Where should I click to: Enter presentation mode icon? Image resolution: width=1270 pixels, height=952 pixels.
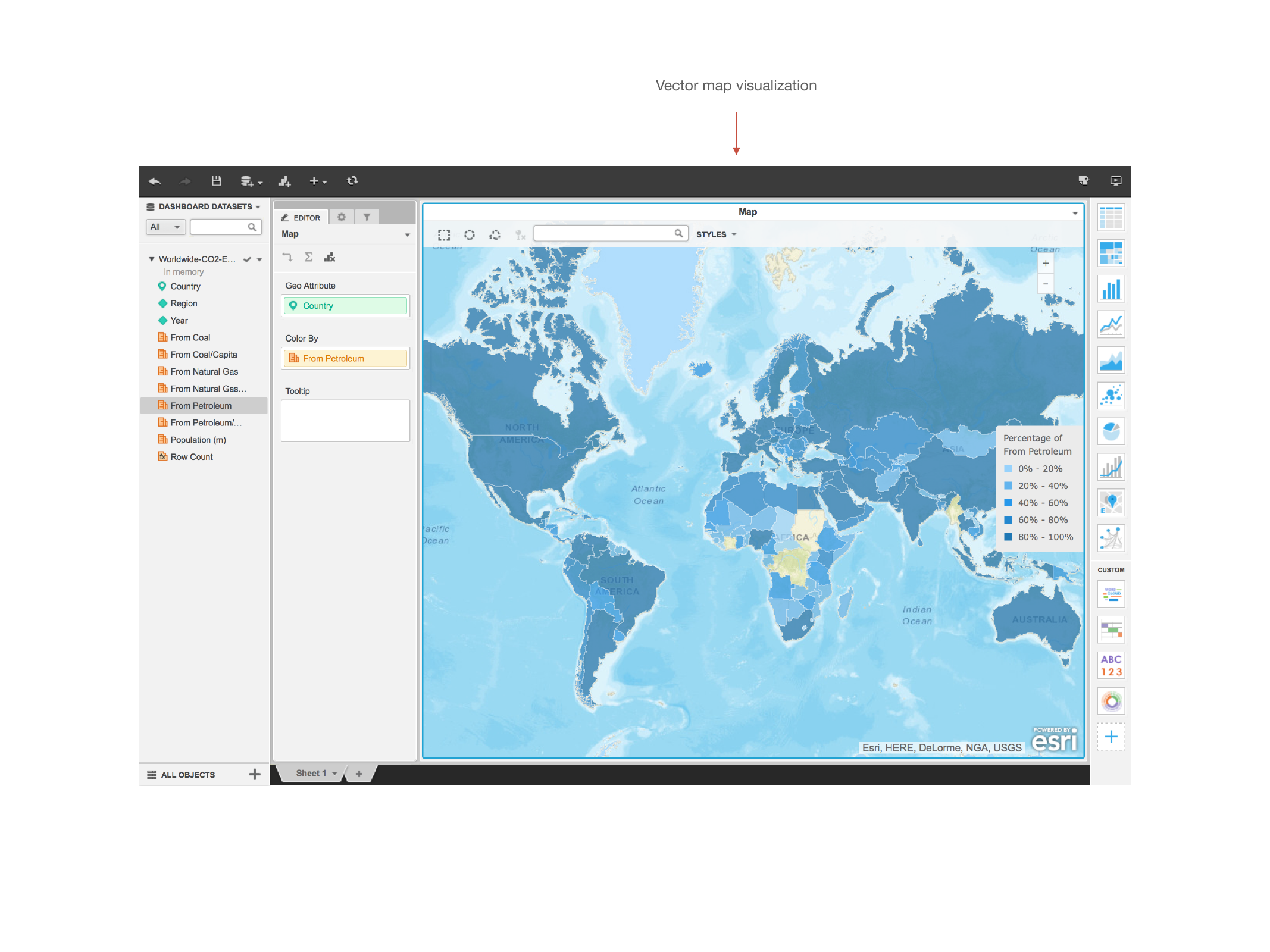pyautogui.click(x=1116, y=180)
